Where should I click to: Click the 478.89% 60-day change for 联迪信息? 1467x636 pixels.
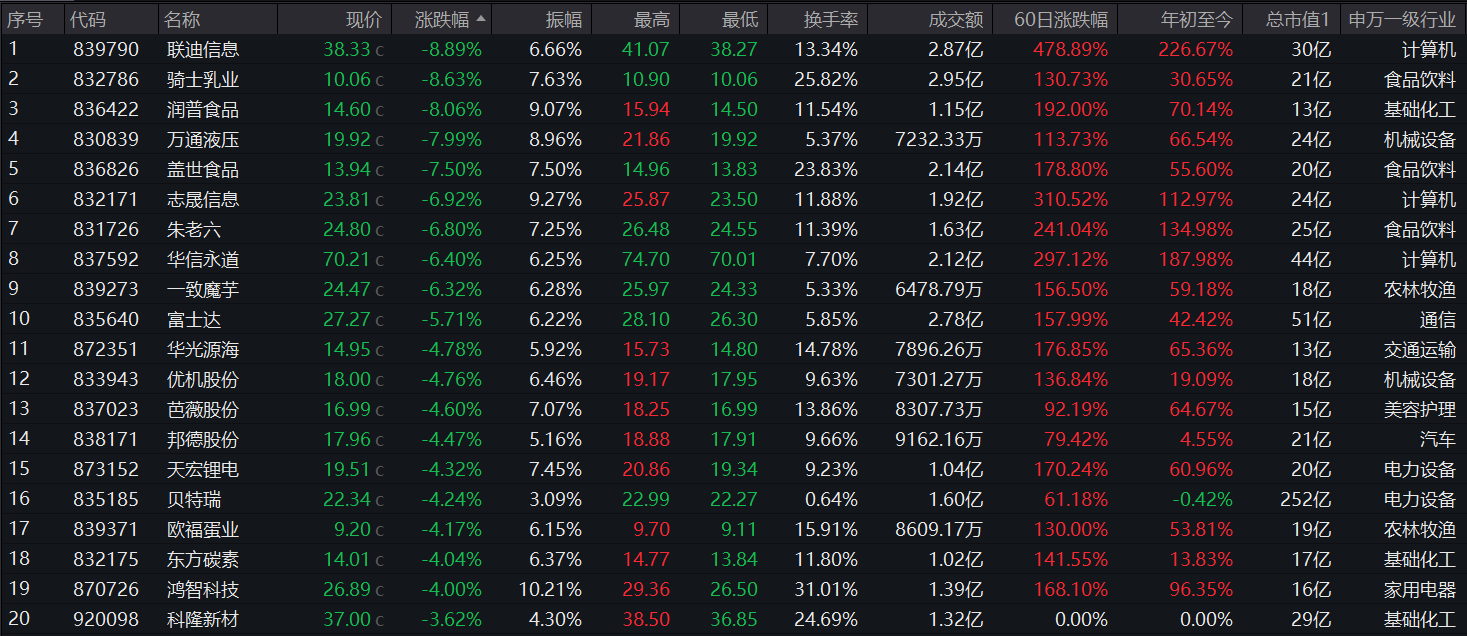pos(1070,49)
